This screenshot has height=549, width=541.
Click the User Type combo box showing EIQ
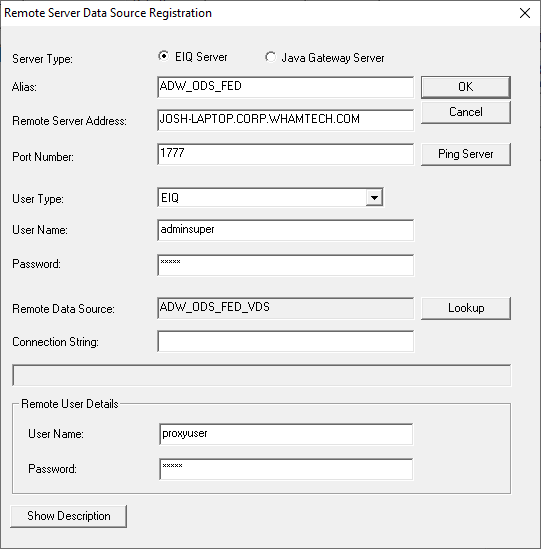pos(270,197)
